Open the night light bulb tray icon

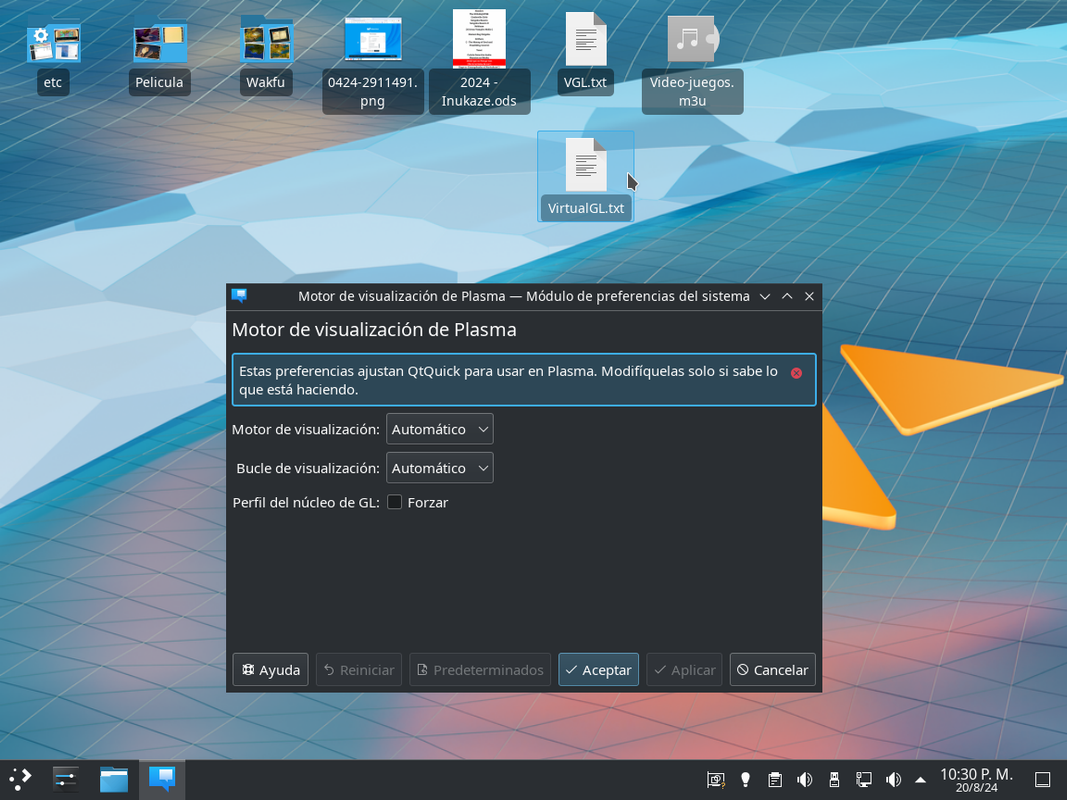[x=745, y=780]
